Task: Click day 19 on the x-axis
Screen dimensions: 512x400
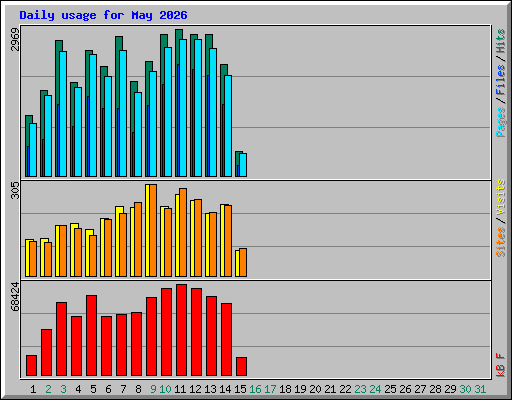Action: tap(300, 389)
